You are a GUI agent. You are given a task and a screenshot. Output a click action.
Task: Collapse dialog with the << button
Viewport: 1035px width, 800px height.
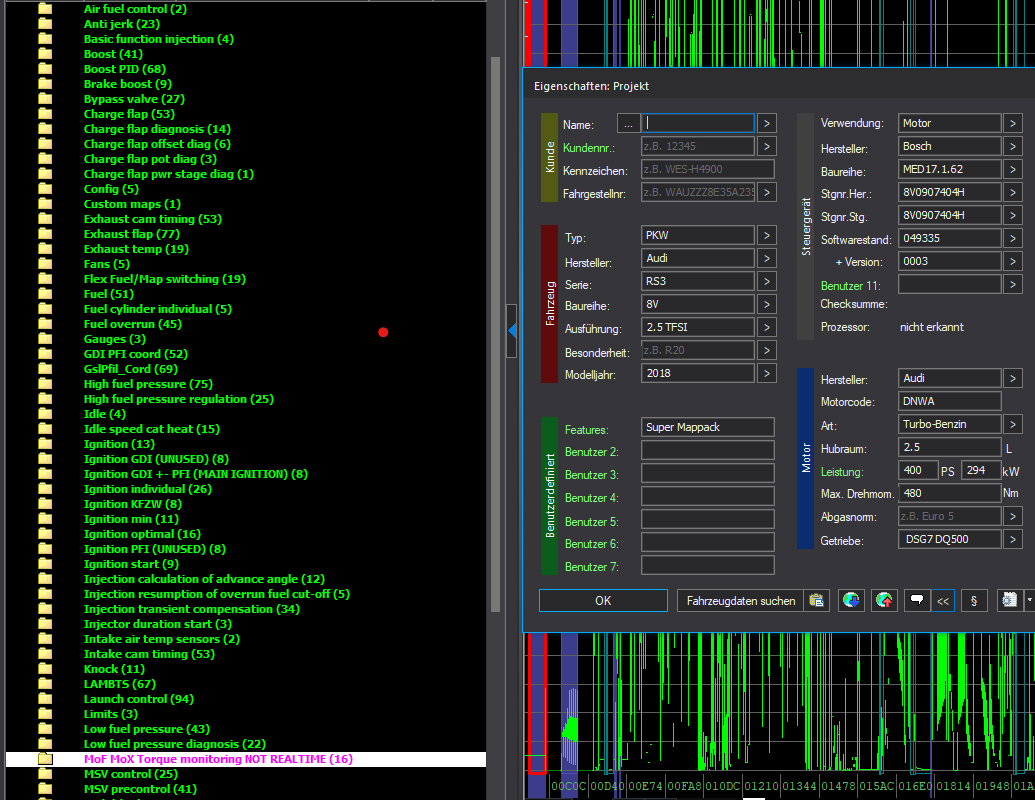point(943,601)
